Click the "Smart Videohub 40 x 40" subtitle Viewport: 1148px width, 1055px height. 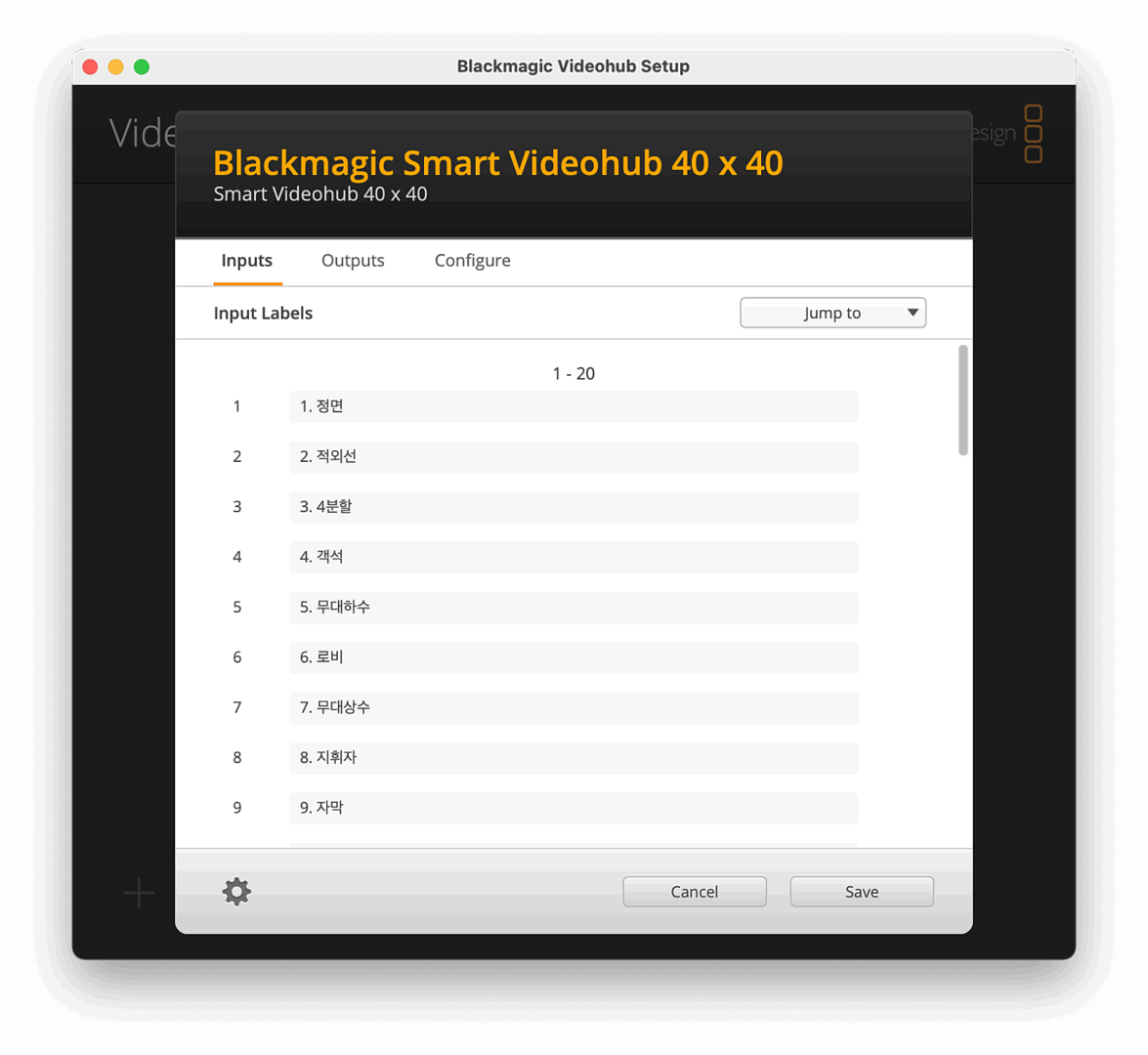pyautogui.click(x=319, y=194)
